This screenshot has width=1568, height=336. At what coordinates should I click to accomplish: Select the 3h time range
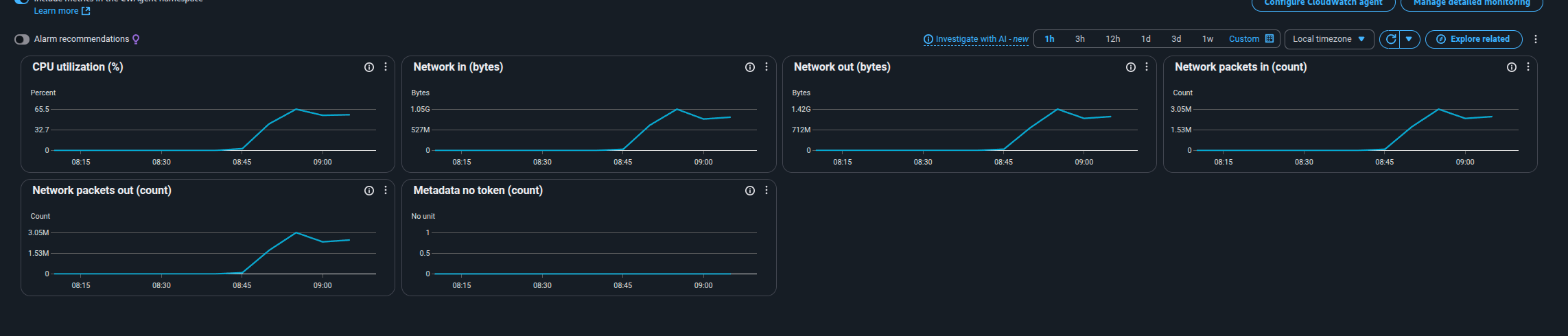click(1079, 39)
